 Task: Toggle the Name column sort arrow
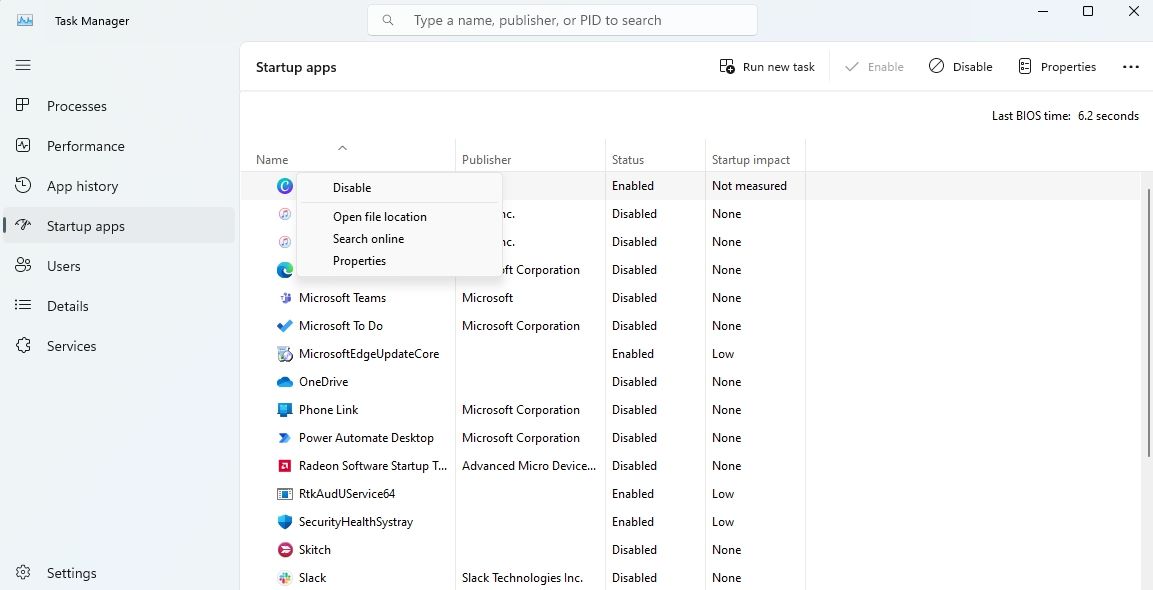pos(343,147)
